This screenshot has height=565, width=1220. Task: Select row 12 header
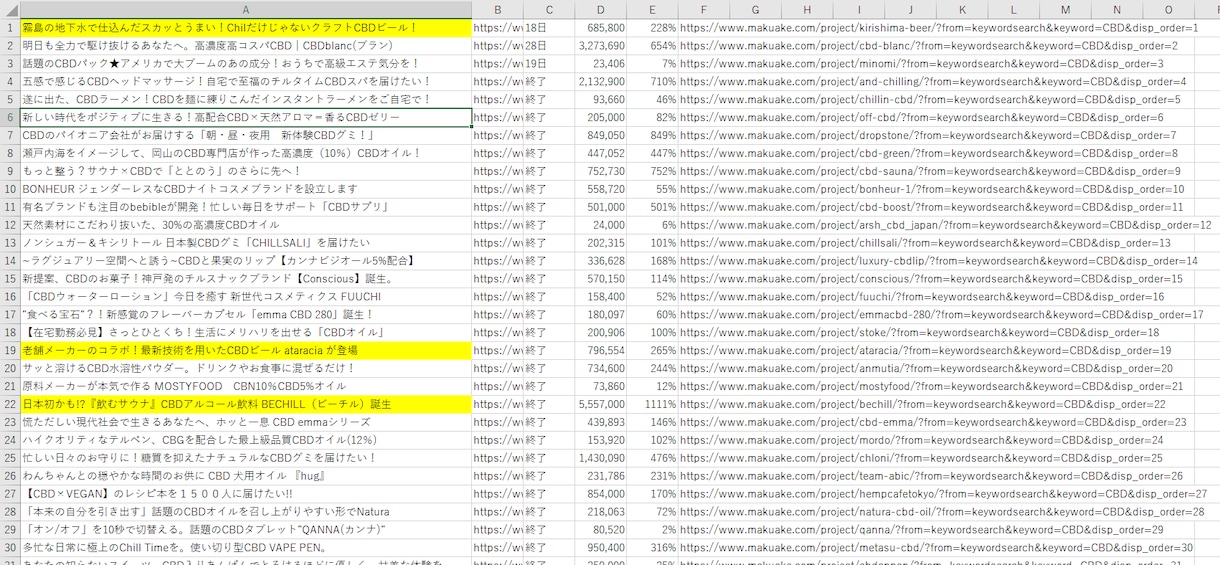[9, 225]
